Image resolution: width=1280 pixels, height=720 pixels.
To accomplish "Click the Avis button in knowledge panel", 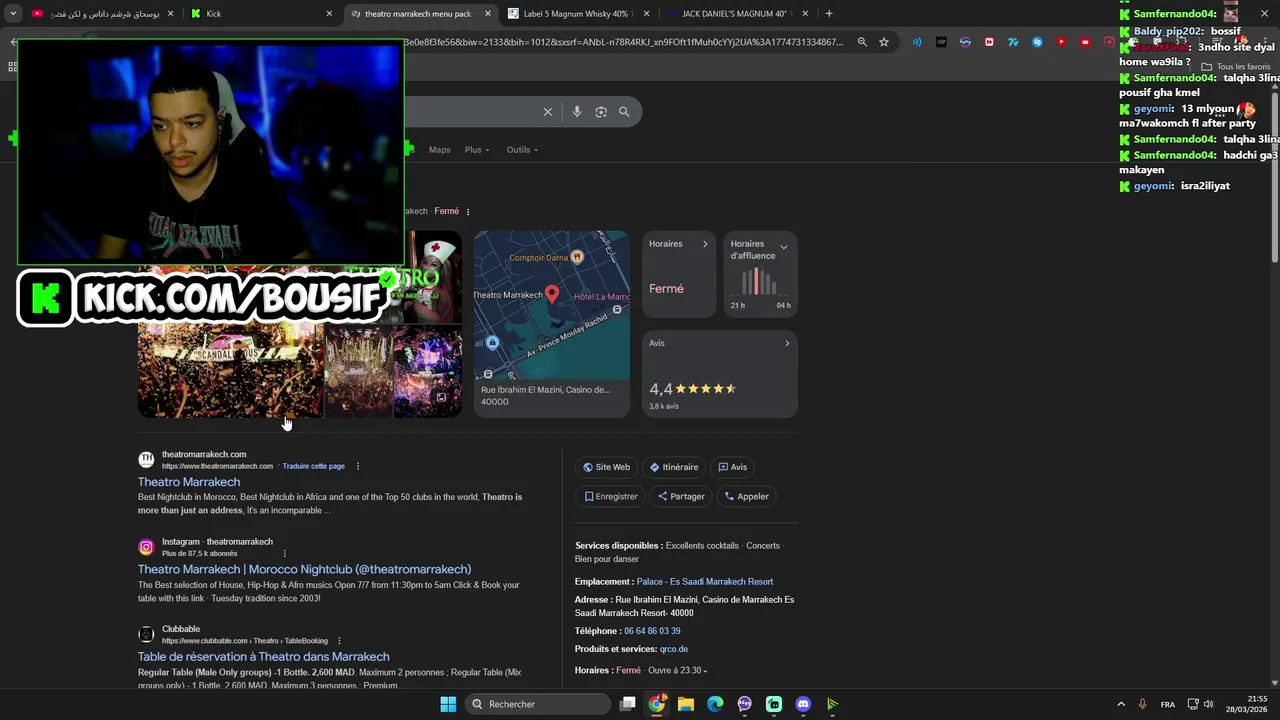I will (733, 467).
